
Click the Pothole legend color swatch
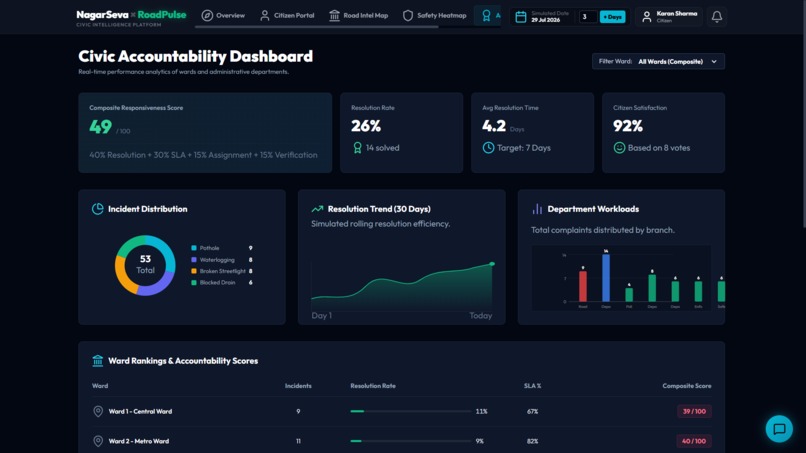click(x=194, y=248)
